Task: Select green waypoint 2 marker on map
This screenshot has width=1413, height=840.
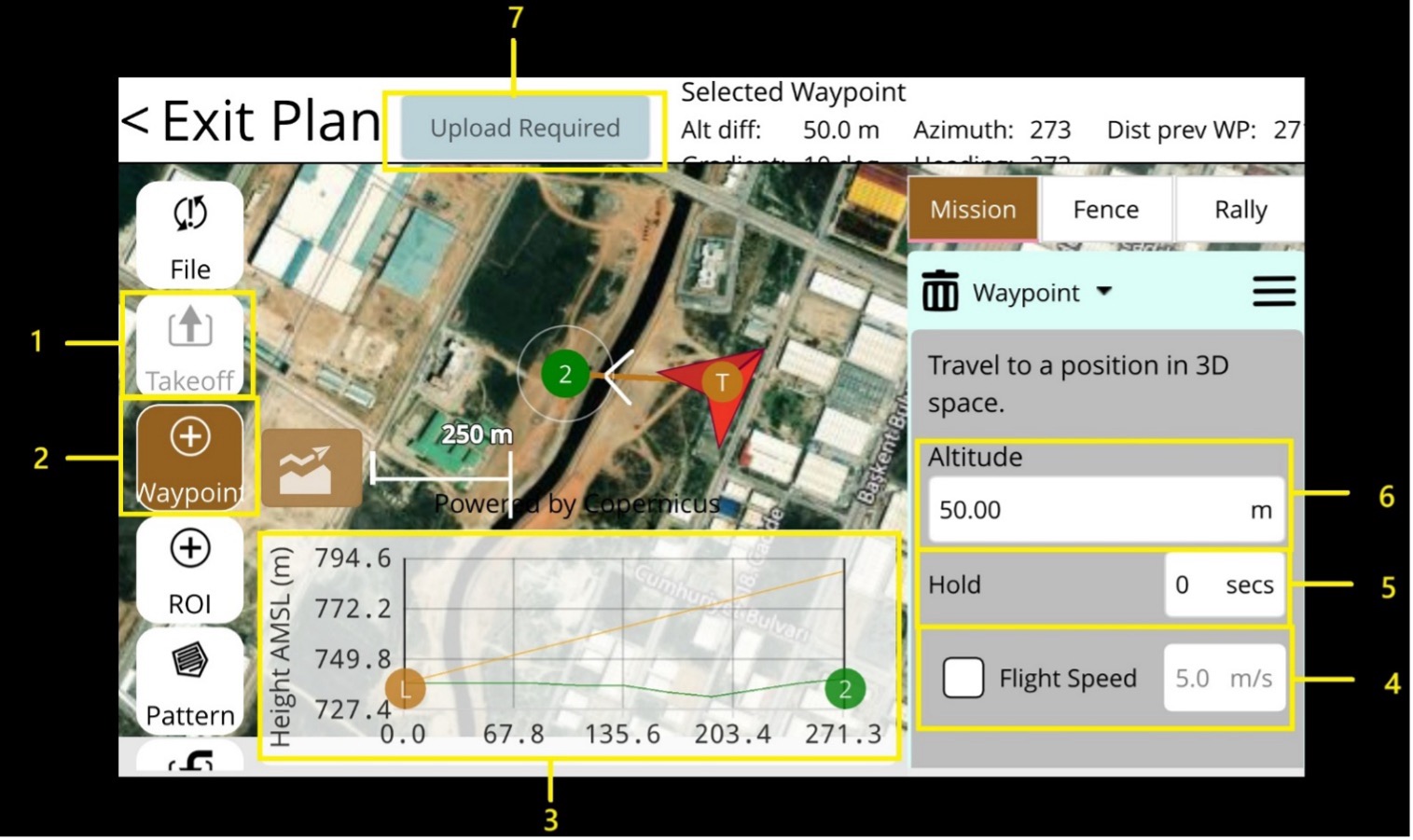Action: click(564, 375)
